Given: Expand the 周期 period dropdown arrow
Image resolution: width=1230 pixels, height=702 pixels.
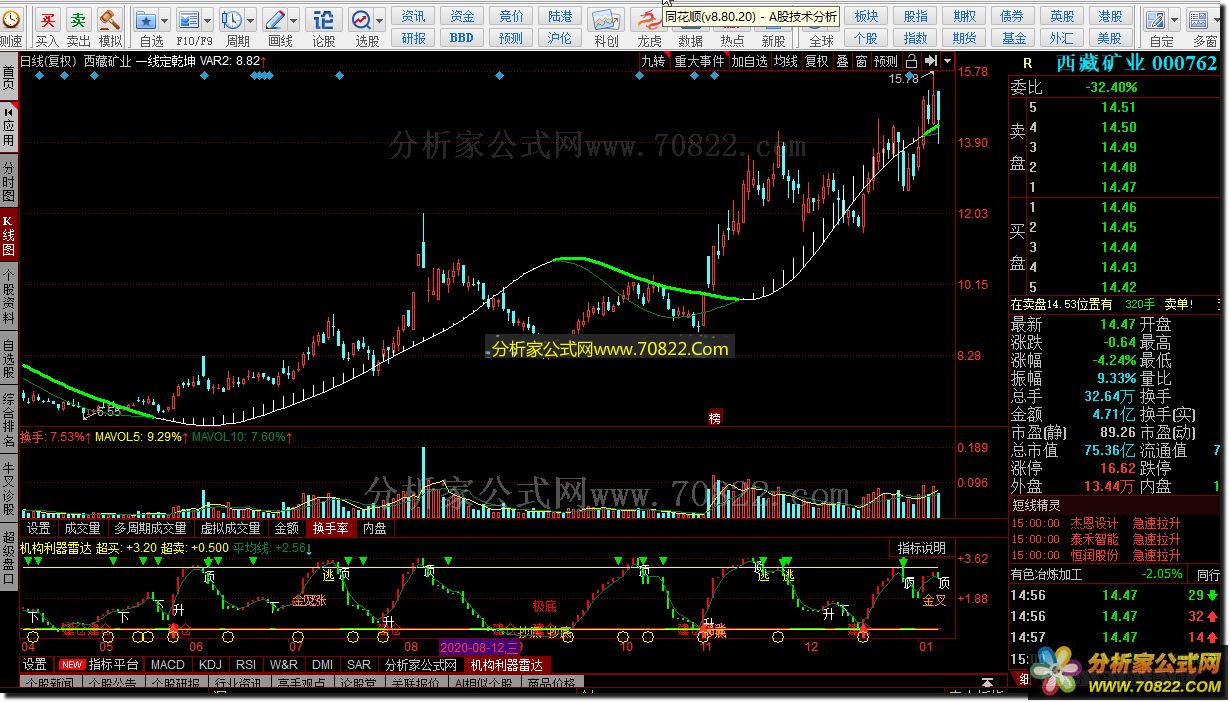Looking at the screenshot, I should point(251,20).
